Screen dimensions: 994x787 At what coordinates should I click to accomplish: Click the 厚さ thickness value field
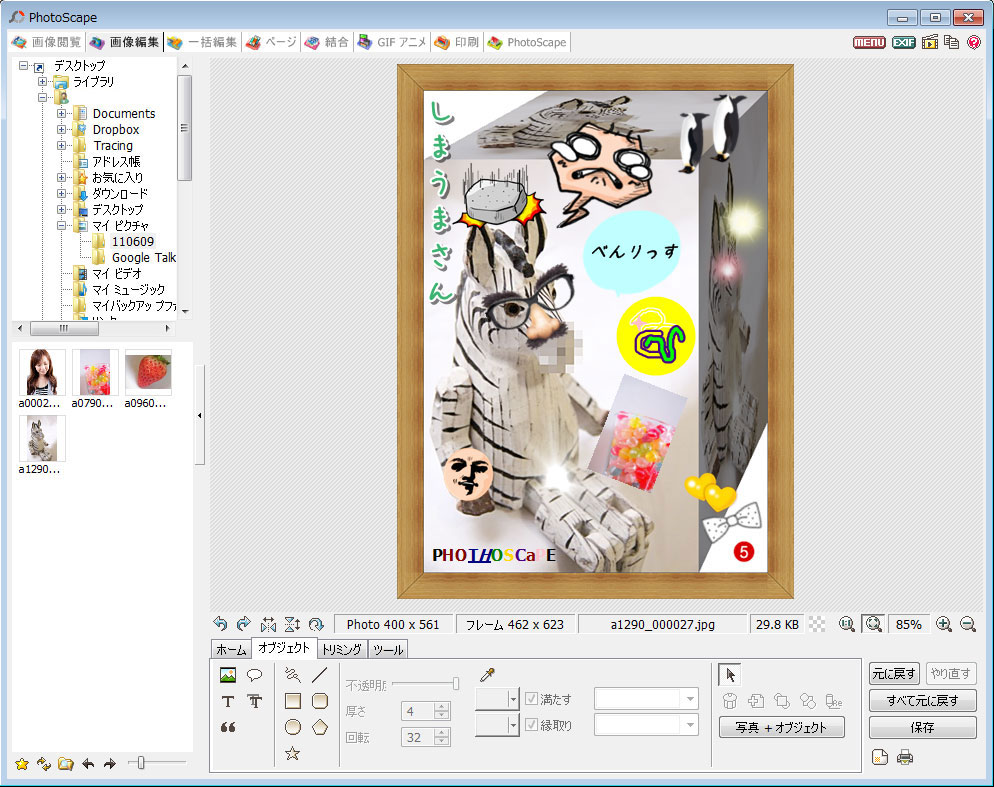(418, 712)
